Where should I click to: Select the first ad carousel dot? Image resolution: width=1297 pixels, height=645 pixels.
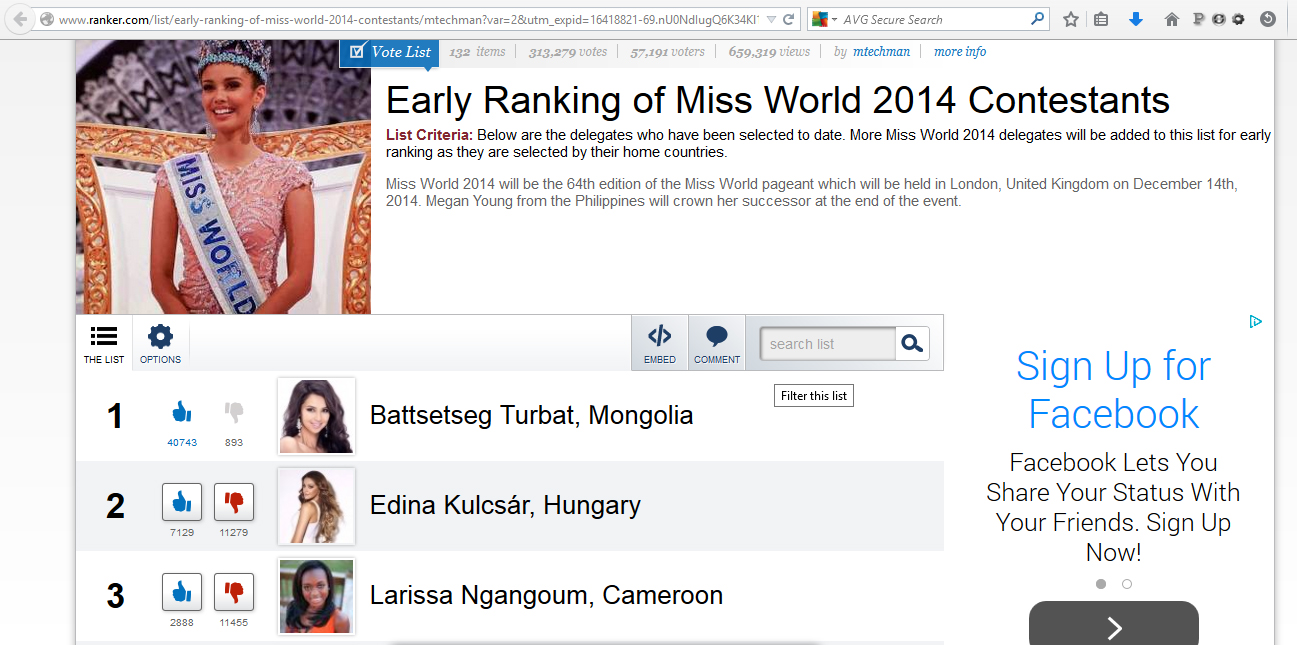point(1101,584)
